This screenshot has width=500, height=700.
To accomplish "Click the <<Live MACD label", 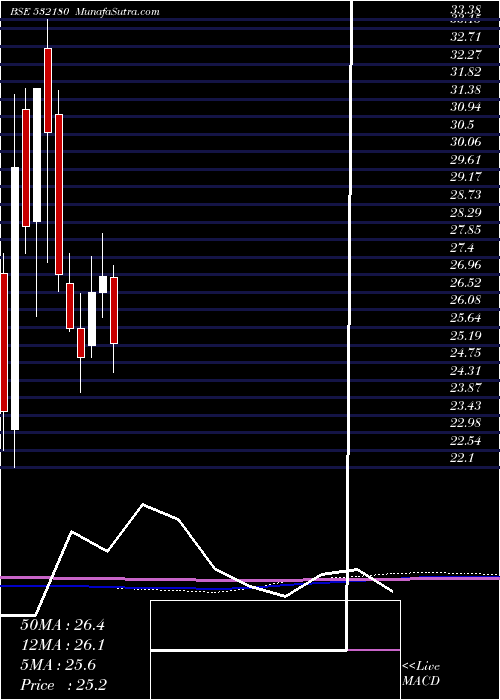I will (421, 674).
